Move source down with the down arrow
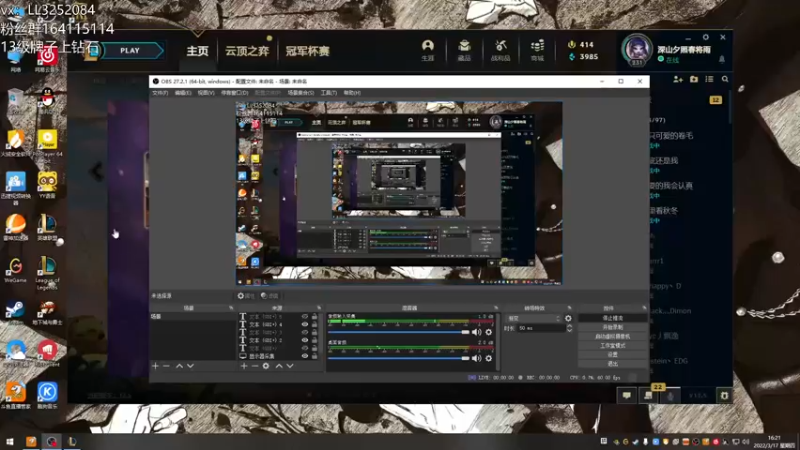The width and height of the screenshot is (800, 450). click(x=290, y=366)
